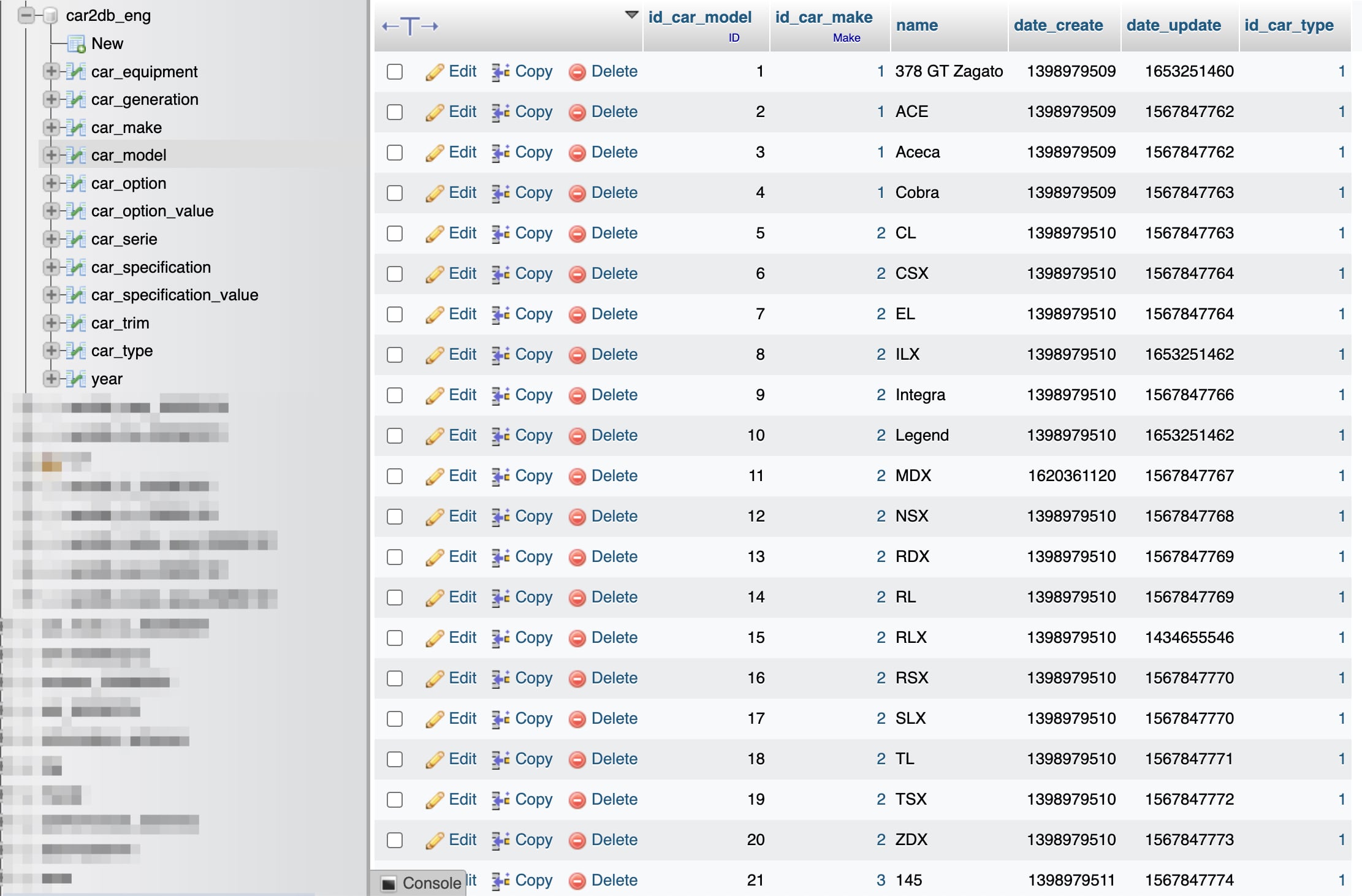The width and height of the screenshot is (1362, 896).
Task: Open the column options dropdown triangle
Action: click(x=631, y=15)
